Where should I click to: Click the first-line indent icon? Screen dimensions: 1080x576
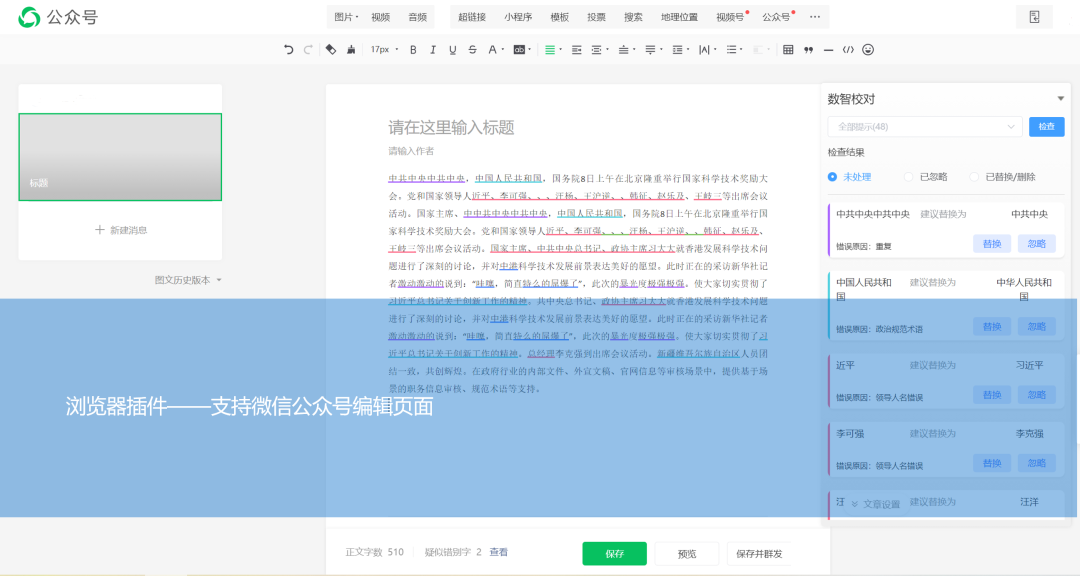pyautogui.click(x=577, y=50)
